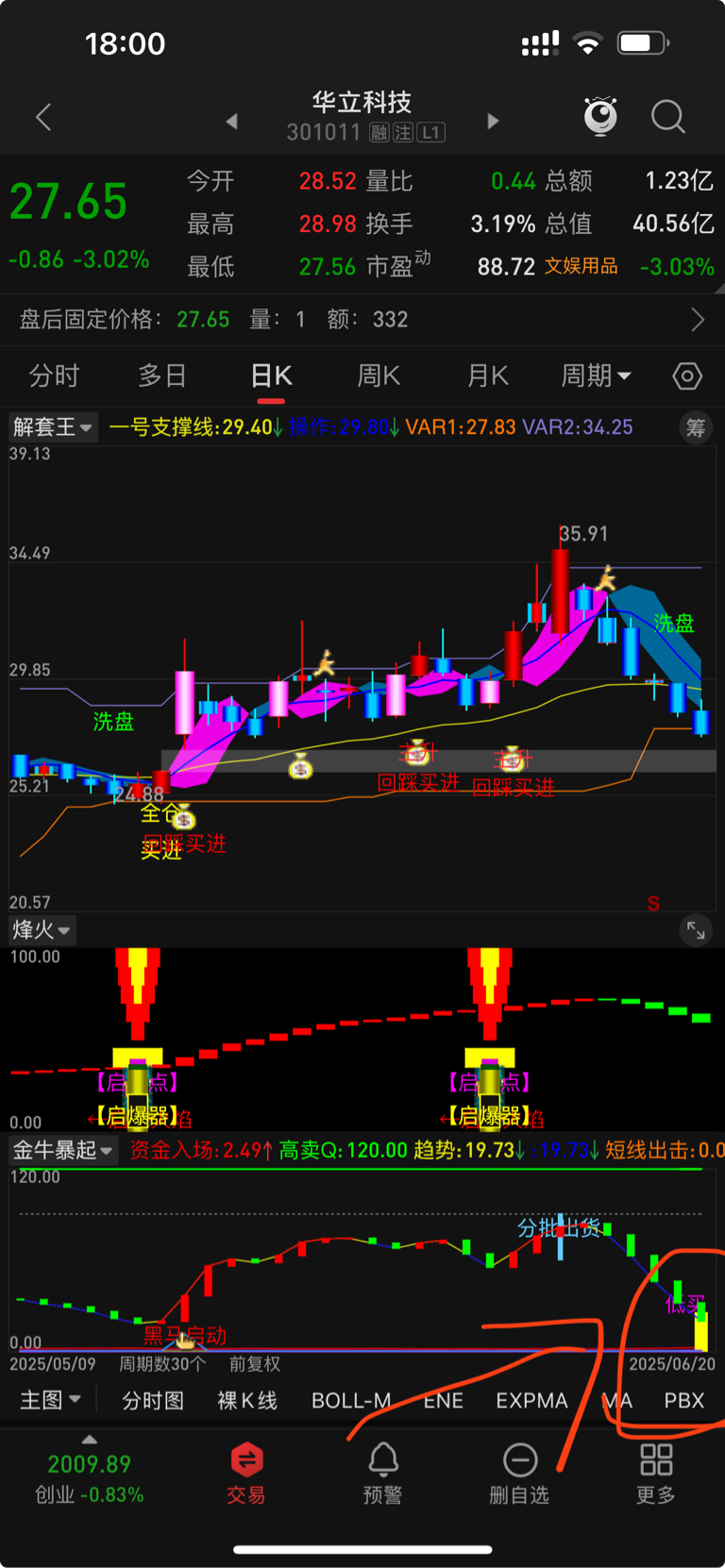Go back using the top-left arrow

pyautogui.click(x=42, y=118)
